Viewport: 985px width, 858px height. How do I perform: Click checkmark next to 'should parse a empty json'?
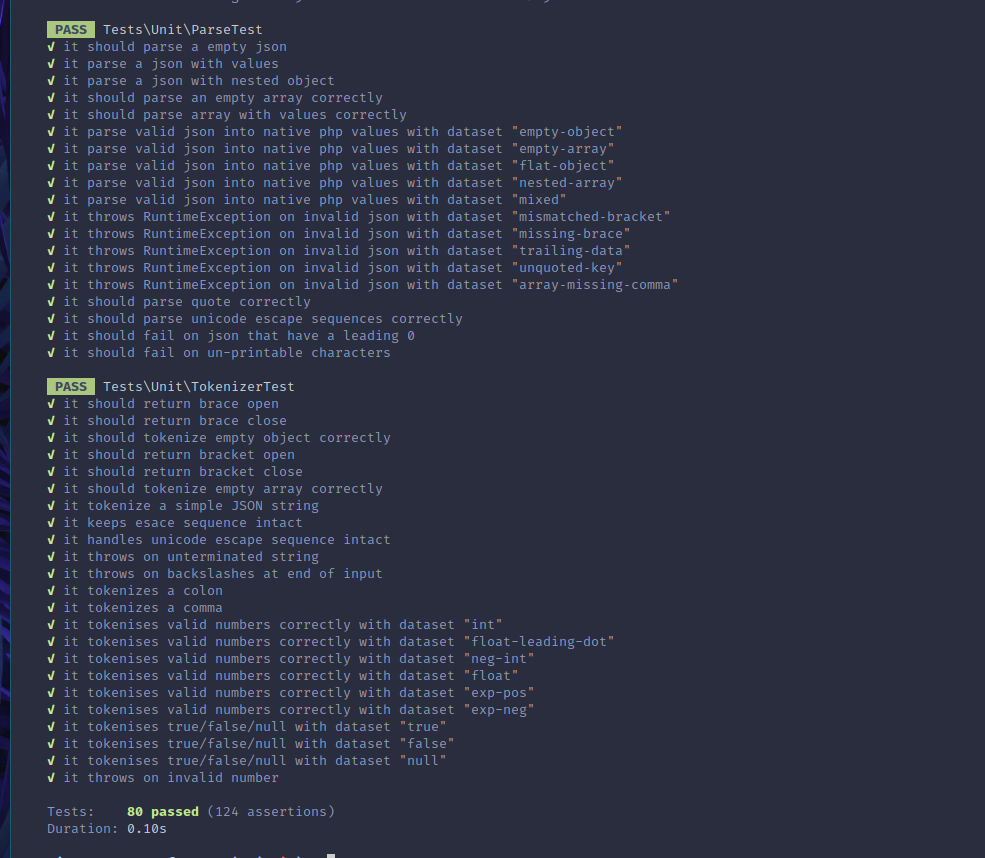tap(51, 46)
